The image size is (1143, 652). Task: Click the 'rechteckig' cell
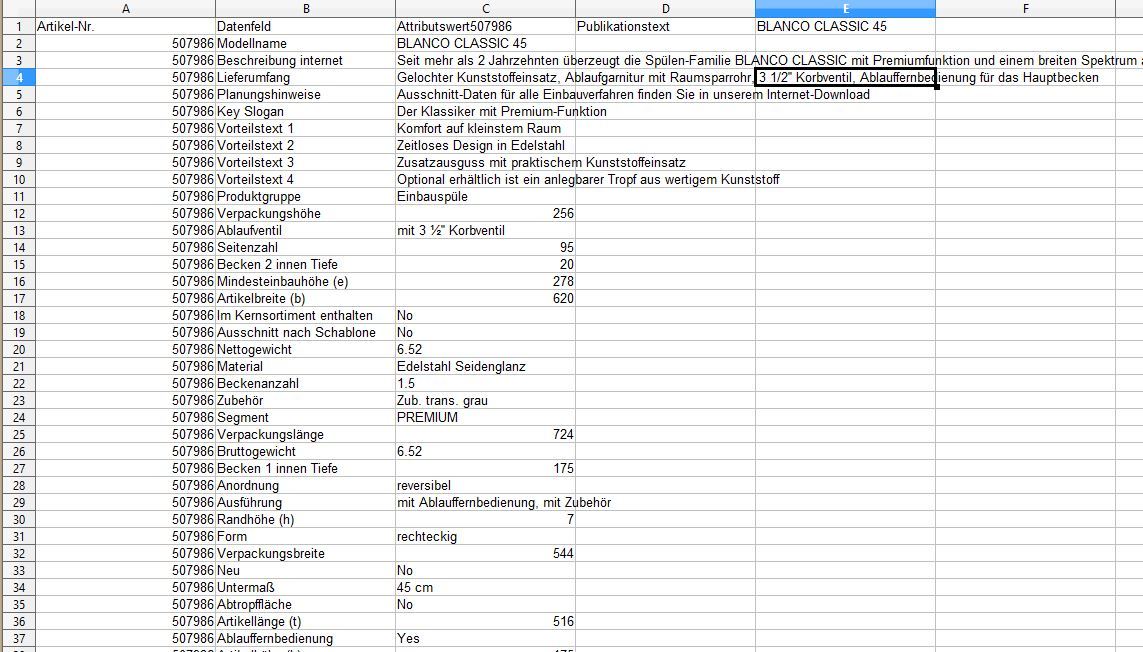coord(485,537)
